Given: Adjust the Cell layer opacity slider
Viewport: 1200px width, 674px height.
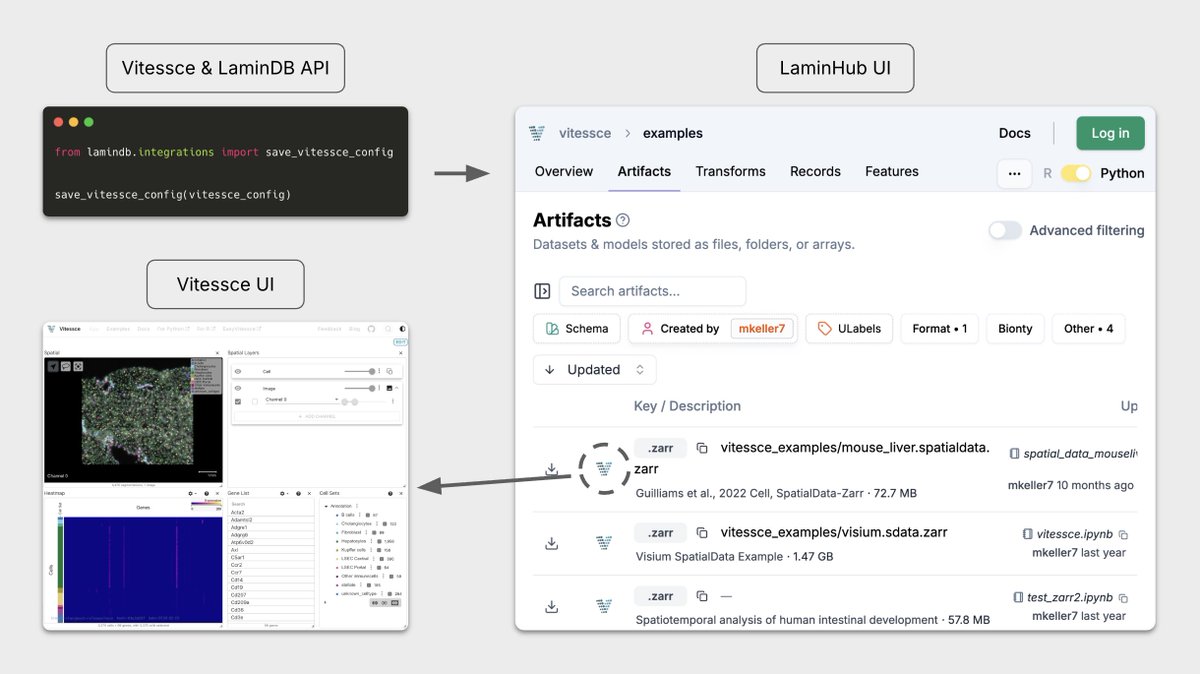Looking at the screenshot, I should click(359, 372).
